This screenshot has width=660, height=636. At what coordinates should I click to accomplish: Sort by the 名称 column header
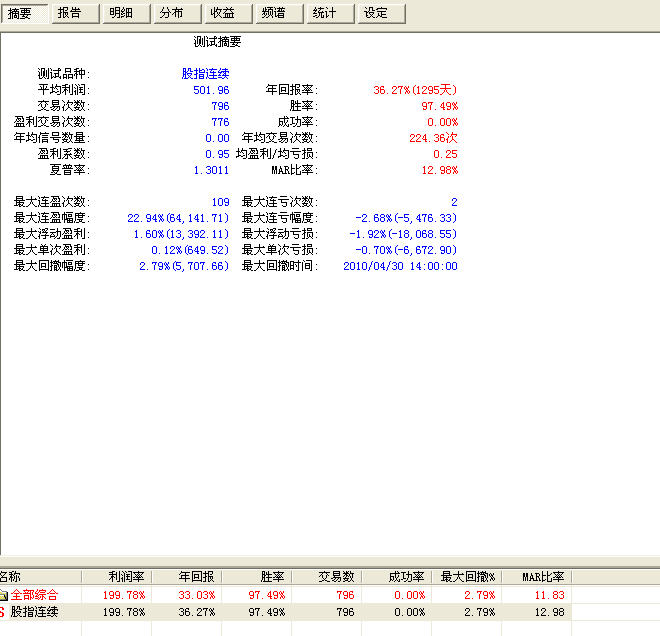pyautogui.click(x=40, y=577)
